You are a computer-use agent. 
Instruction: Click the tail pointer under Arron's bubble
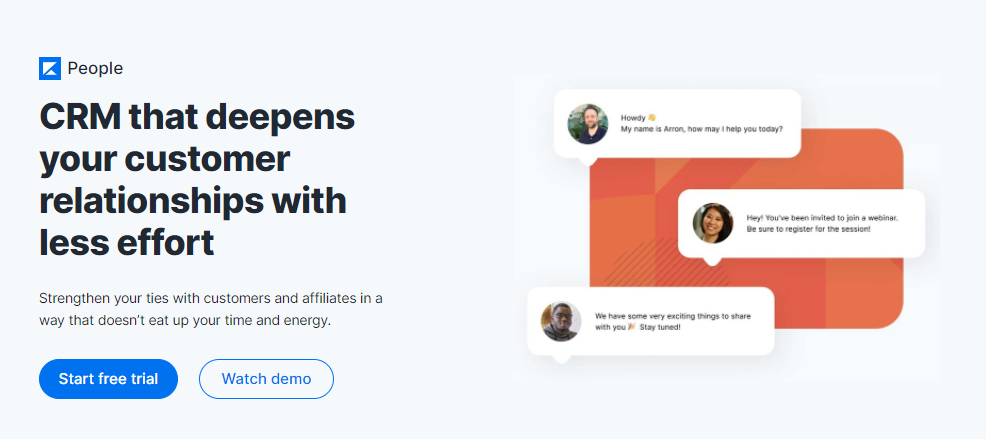coord(587,161)
